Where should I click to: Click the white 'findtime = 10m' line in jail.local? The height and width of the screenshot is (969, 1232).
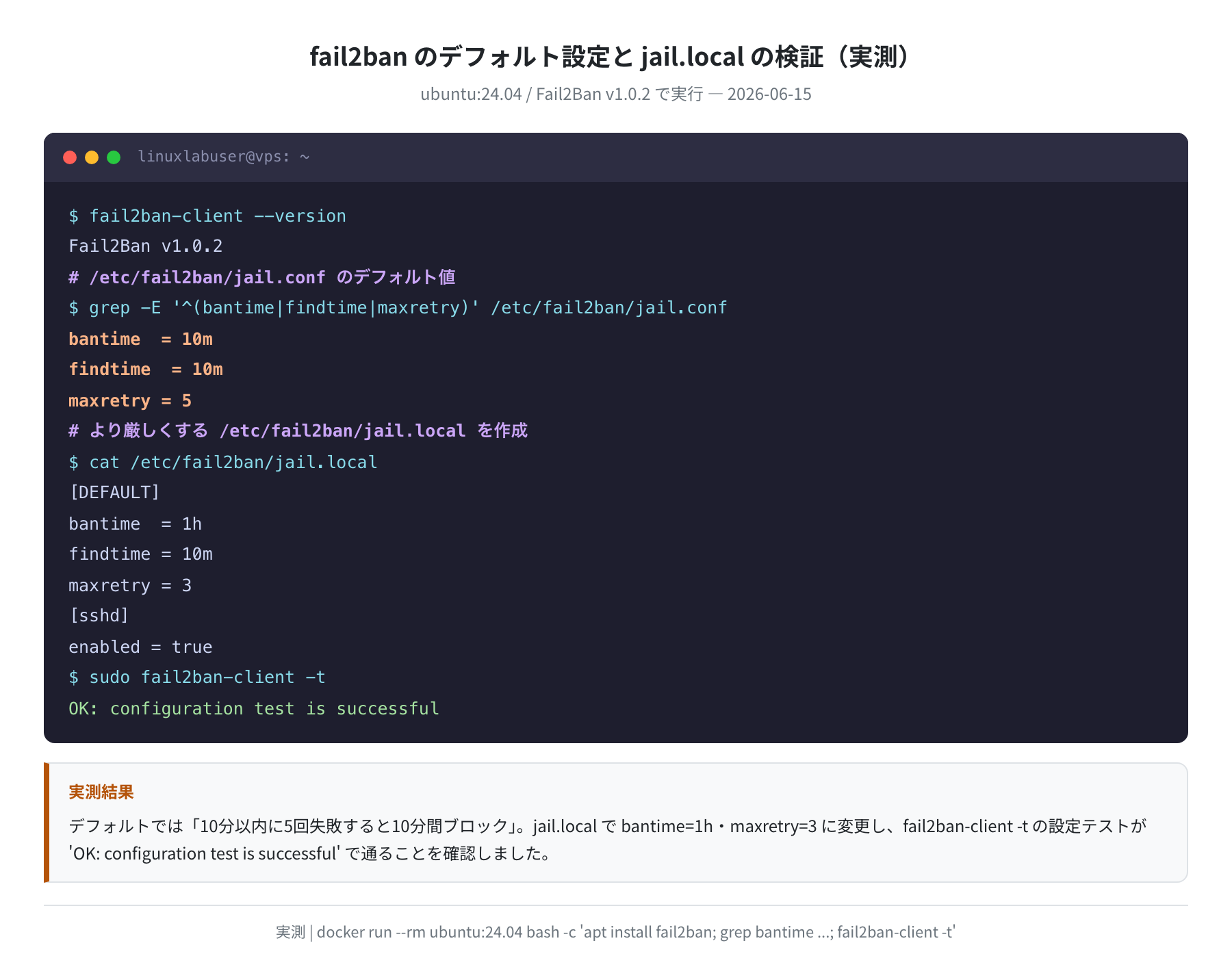point(141,554)
